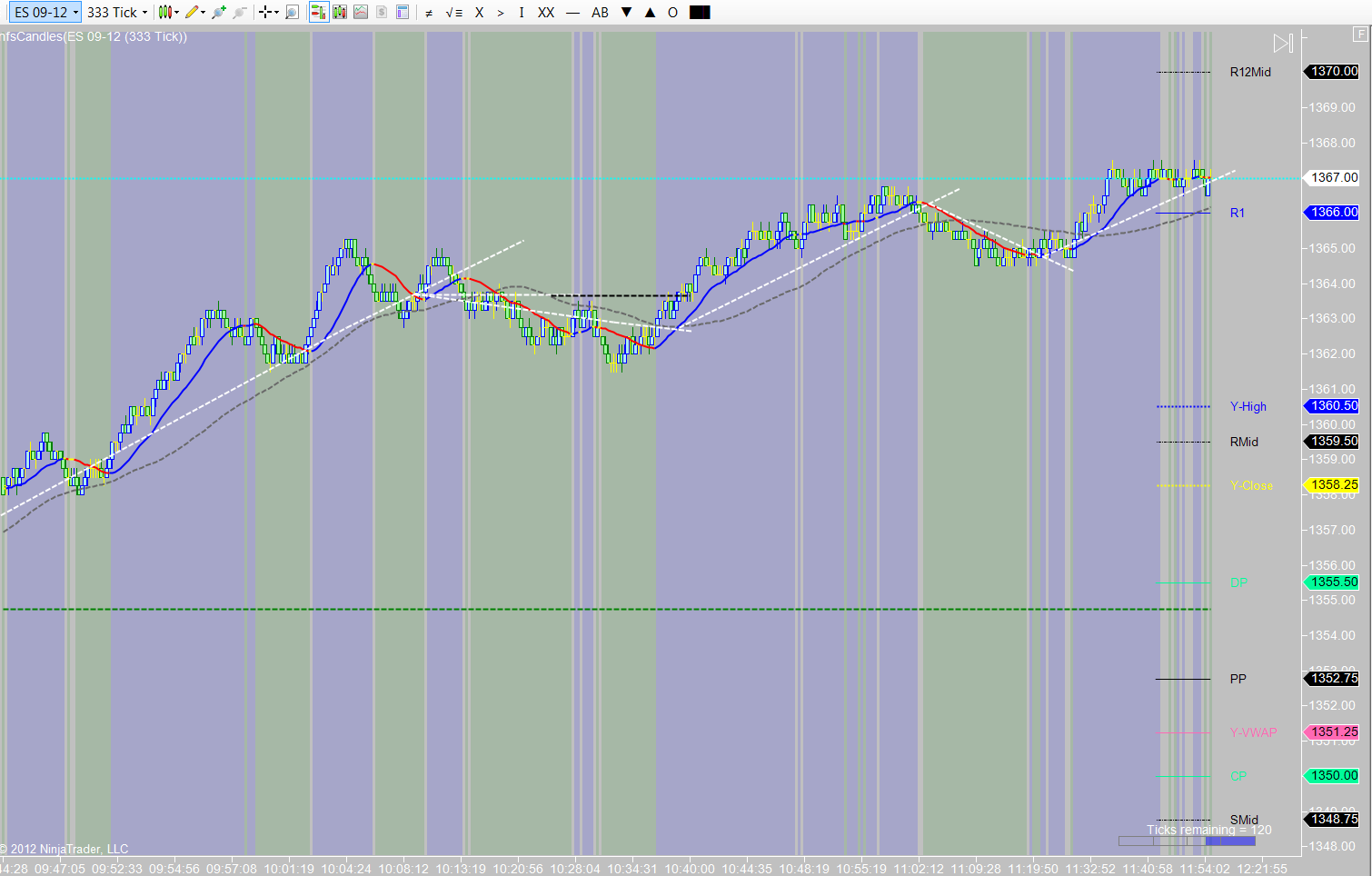Click the SMid level label
The width and height of the screenshot is (1372, 876).
point(1245,820)
